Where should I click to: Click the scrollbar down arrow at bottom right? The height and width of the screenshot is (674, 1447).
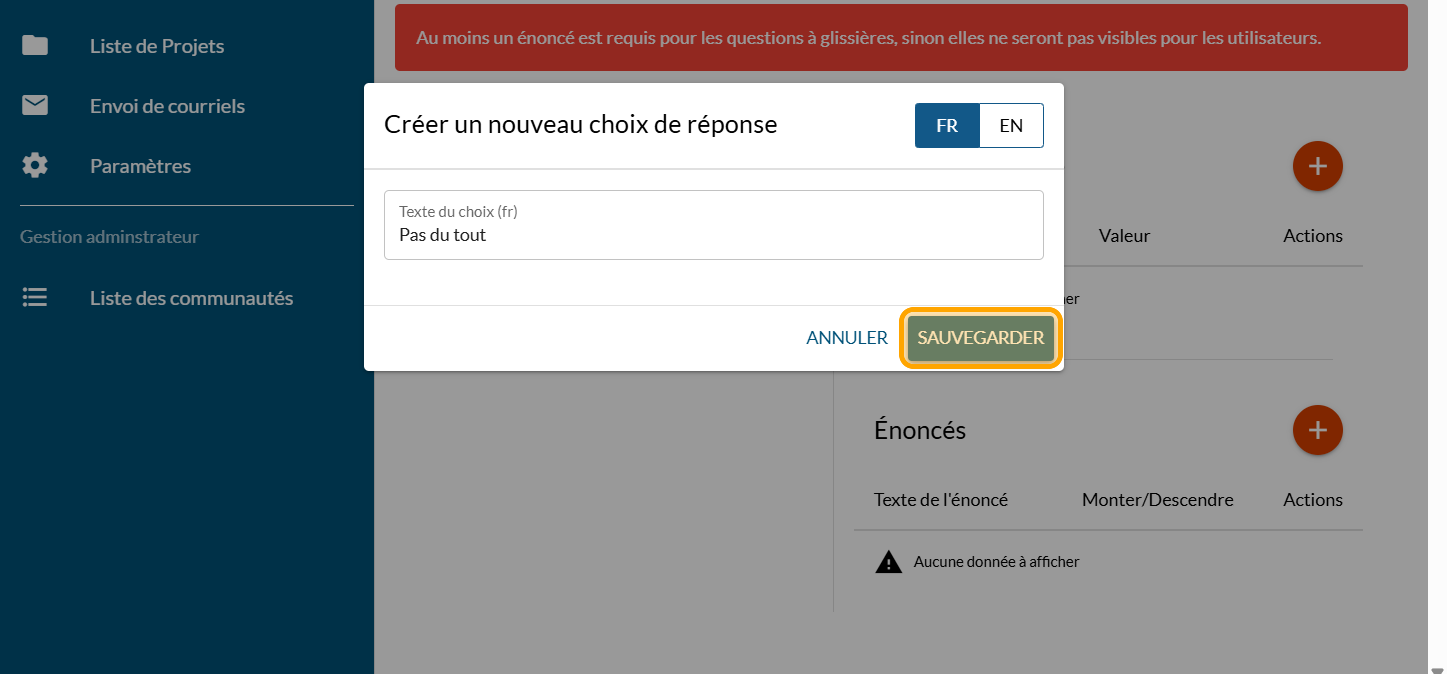point(1437,668)
